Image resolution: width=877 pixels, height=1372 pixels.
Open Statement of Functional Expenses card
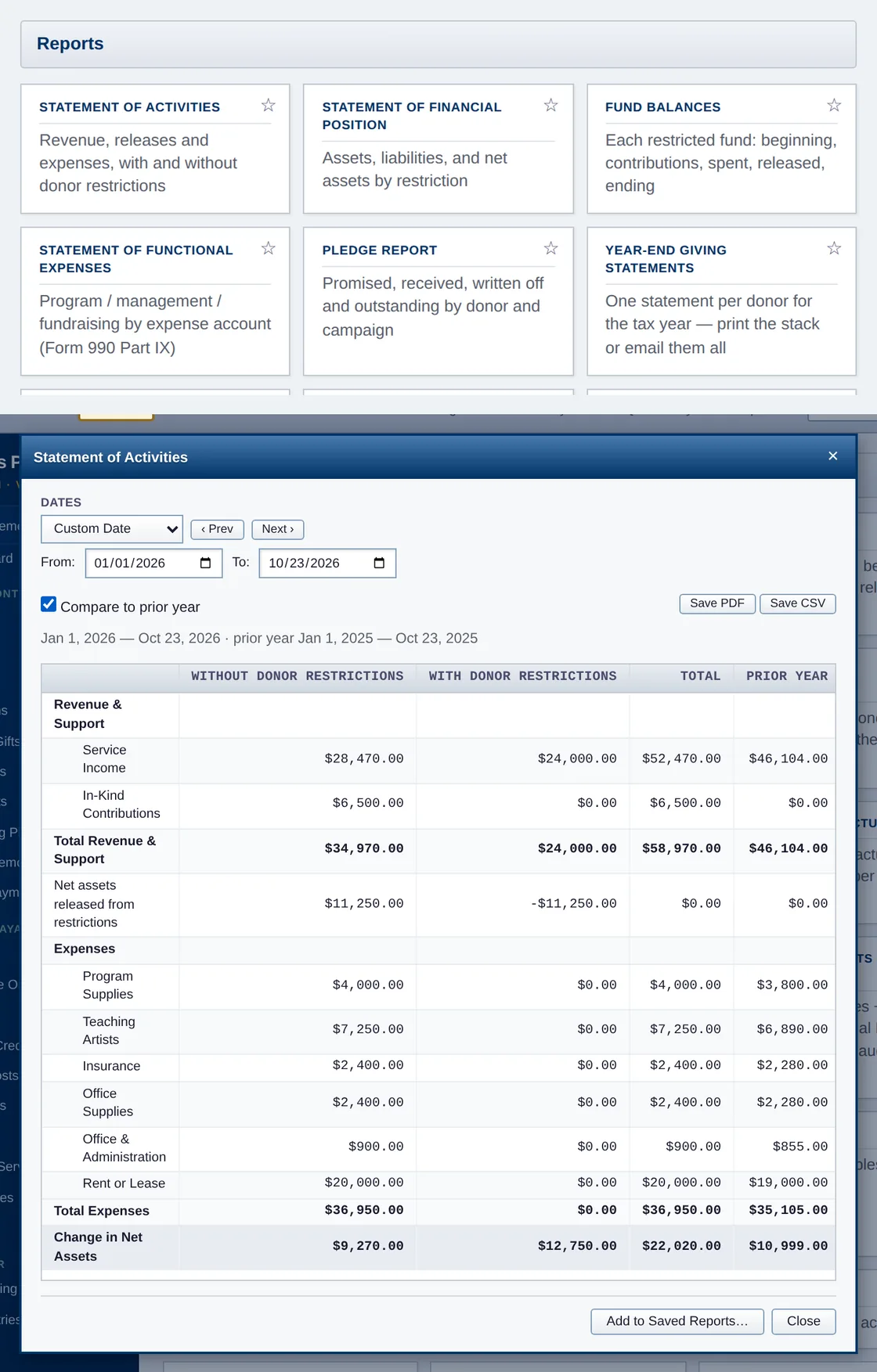click(155, 301)
